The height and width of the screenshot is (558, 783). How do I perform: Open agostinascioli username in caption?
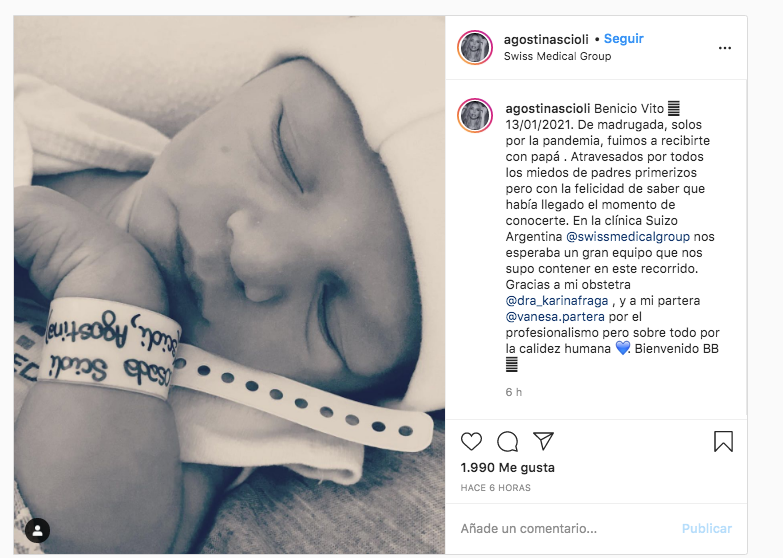point(548,108)
